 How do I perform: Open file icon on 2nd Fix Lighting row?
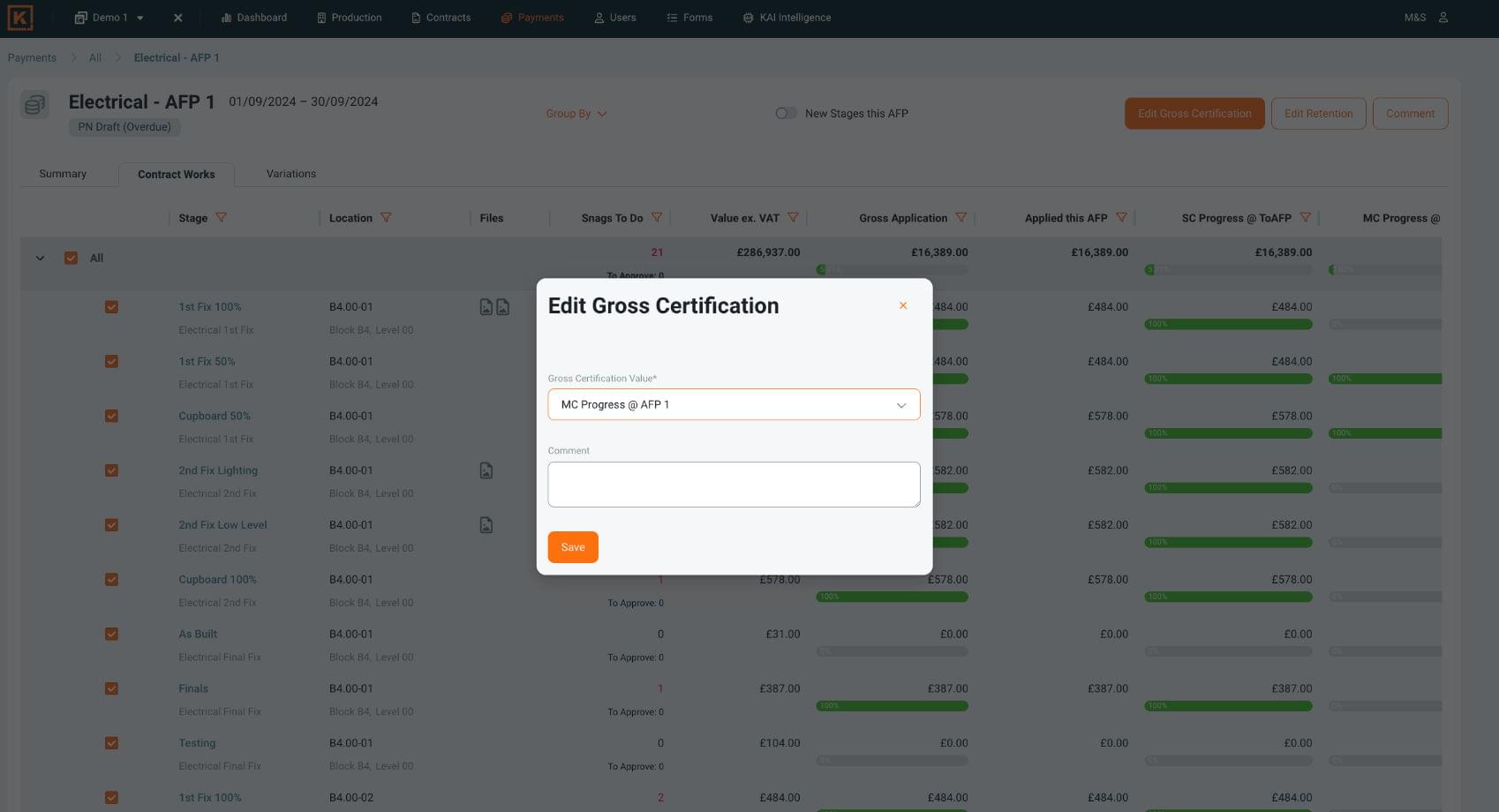point(486,471)
